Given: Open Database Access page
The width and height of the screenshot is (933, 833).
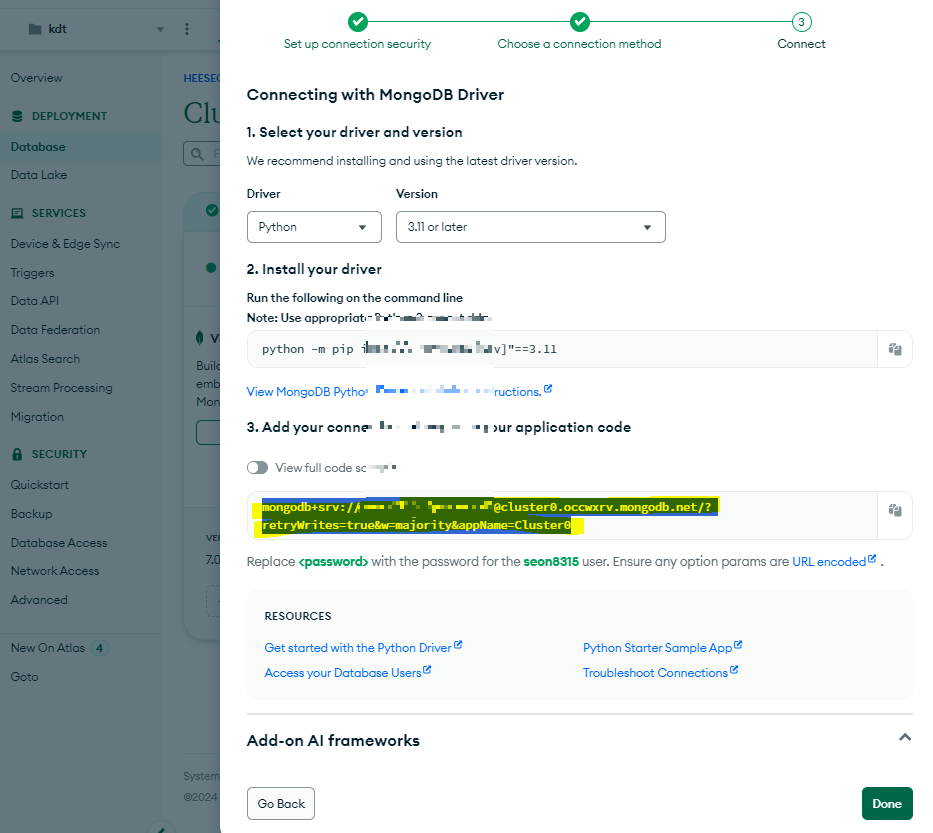Looking at the screenshot, I should pos(59,543).
